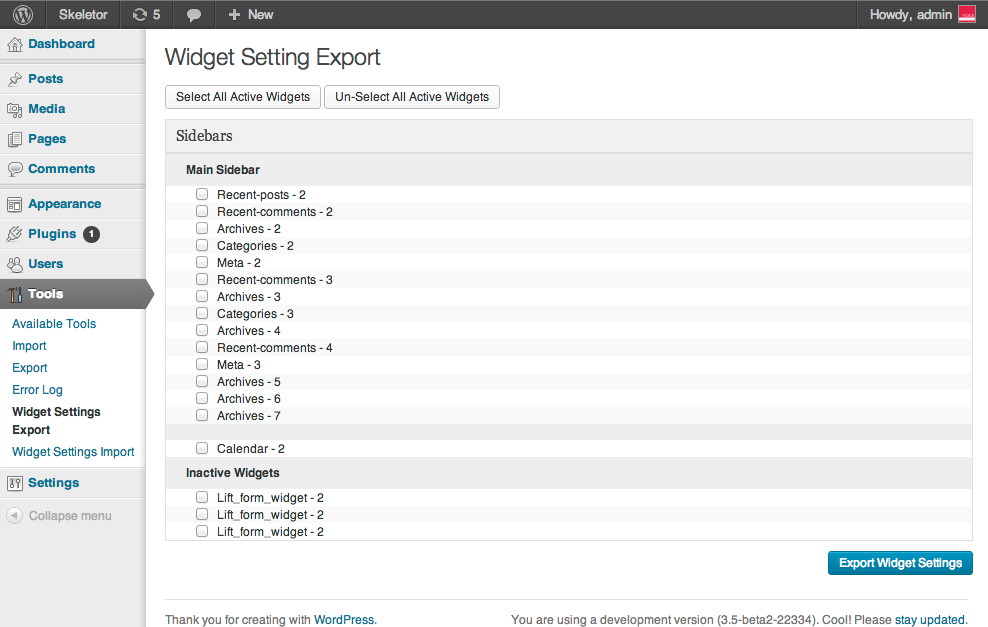Click the Media icon in sidebar

14,109
